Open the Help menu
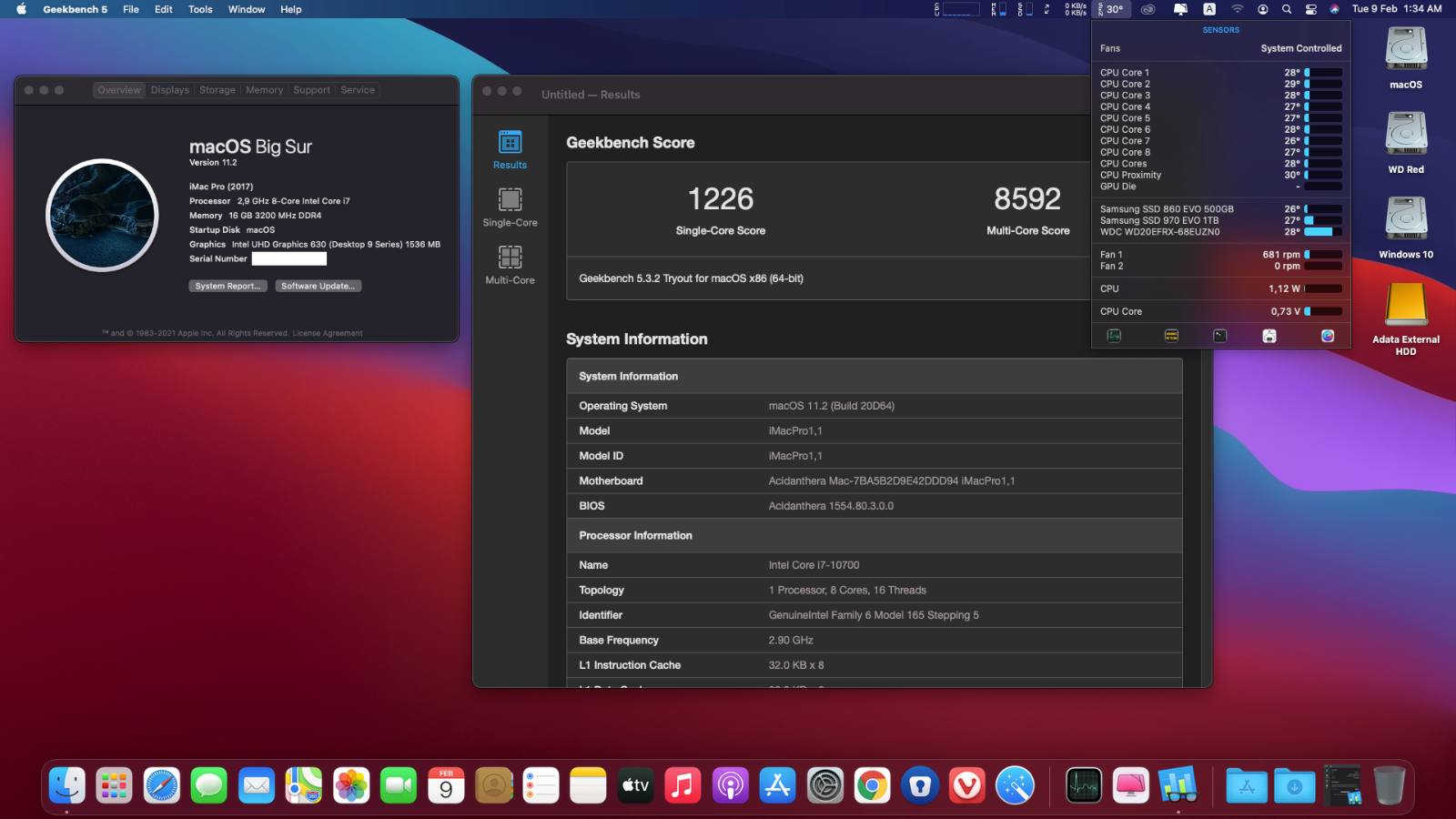Screen dimensions: 1456x819 [x=290, y=9]
